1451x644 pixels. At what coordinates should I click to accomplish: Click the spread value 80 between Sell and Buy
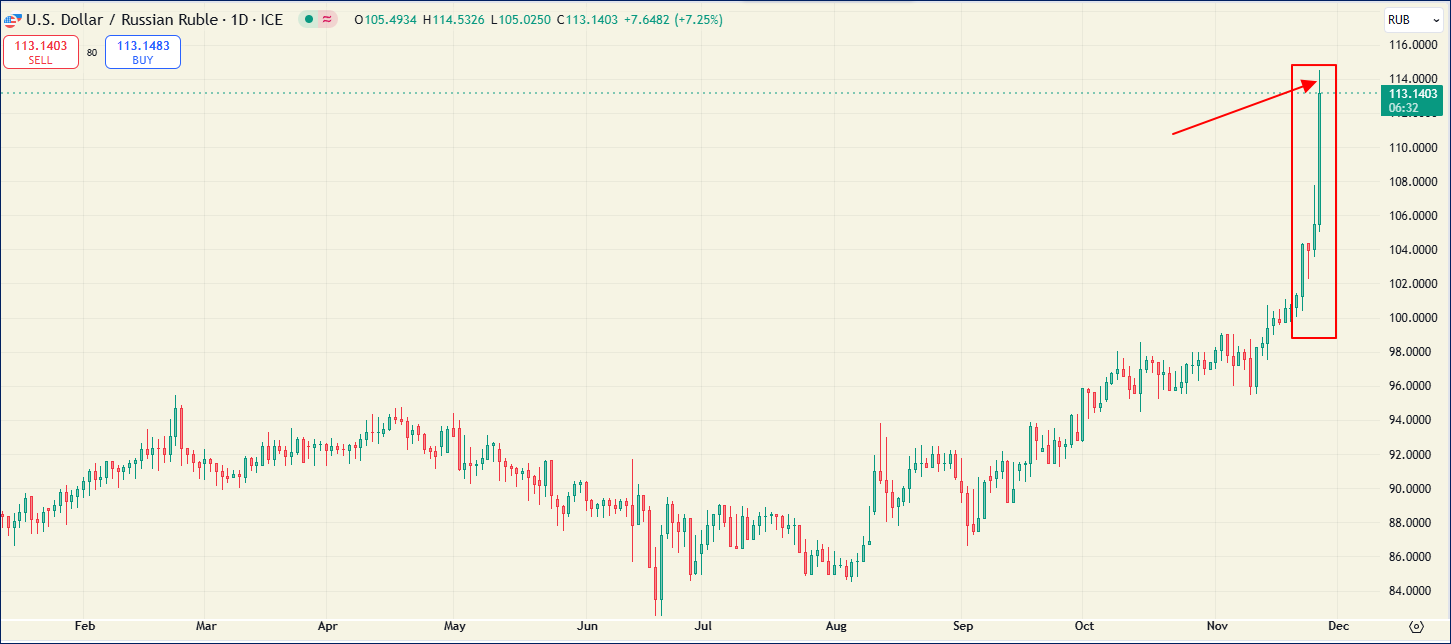[x=92, y=53]
